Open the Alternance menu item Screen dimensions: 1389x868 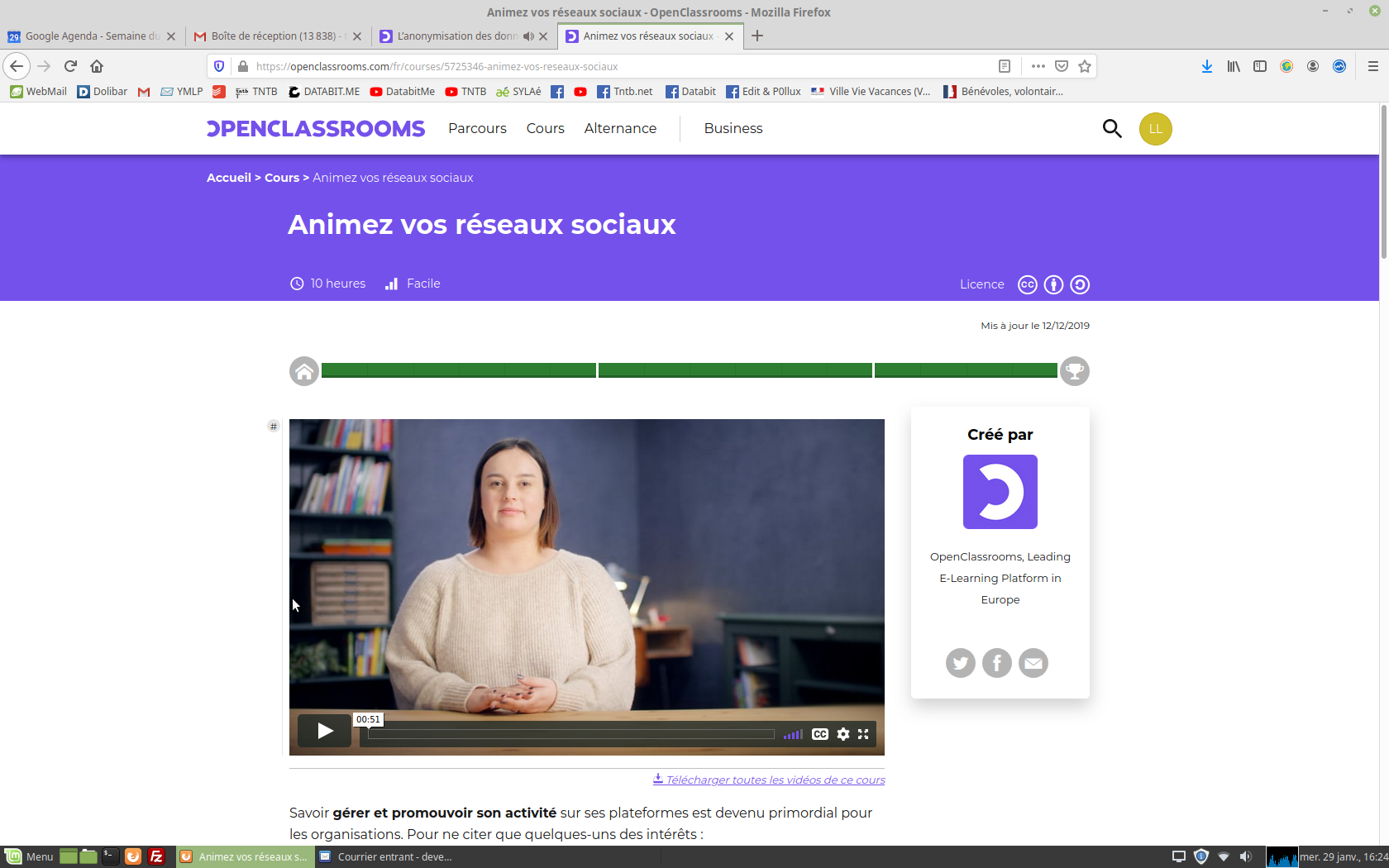point(620,128)
